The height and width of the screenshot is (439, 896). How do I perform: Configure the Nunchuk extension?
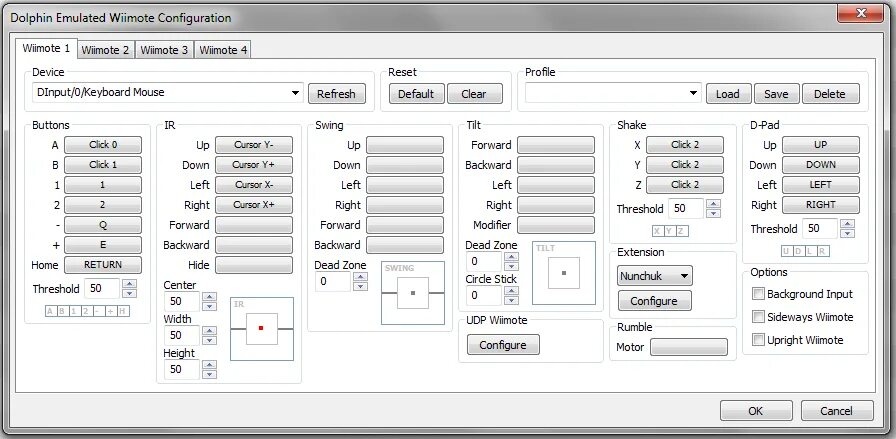(654, 301)
